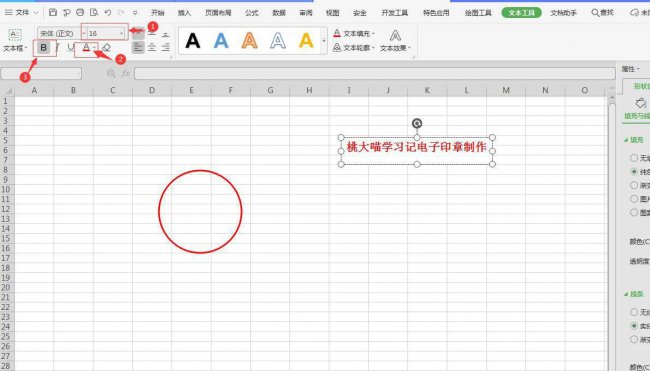Select the No line (无) radio under 线条
The height and width of the screenshot is (371, 650).
pyautogui.click(x=634, y=312)
